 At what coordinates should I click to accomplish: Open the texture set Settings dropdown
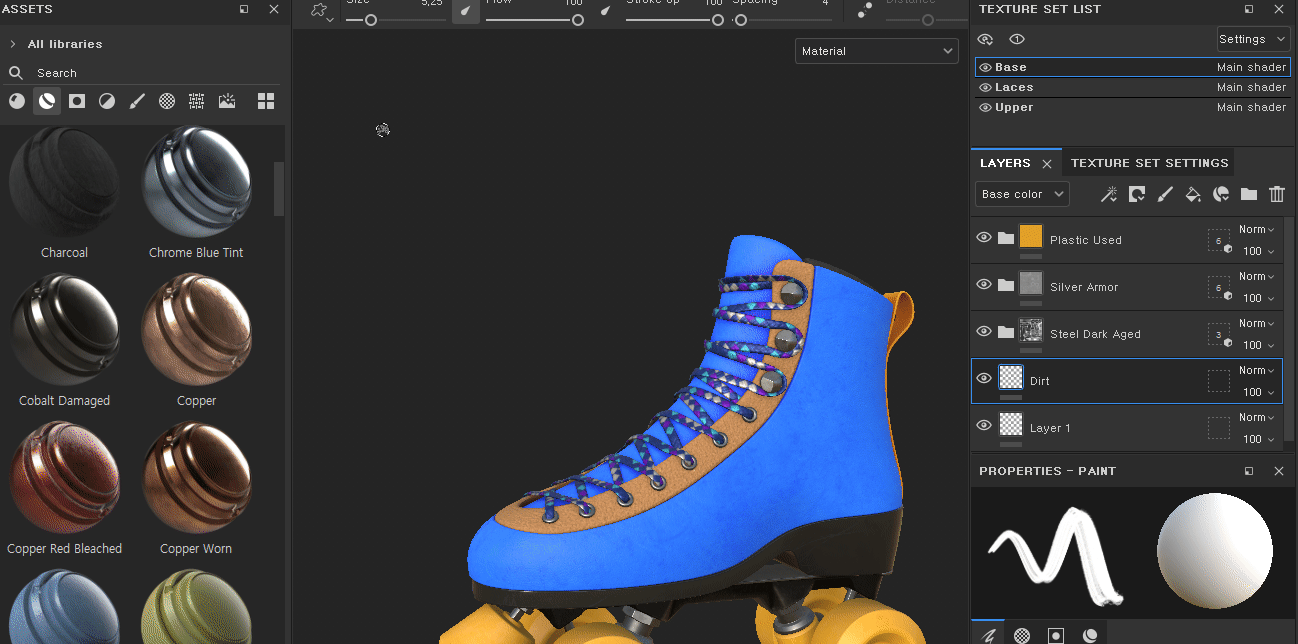point(1253,39)
